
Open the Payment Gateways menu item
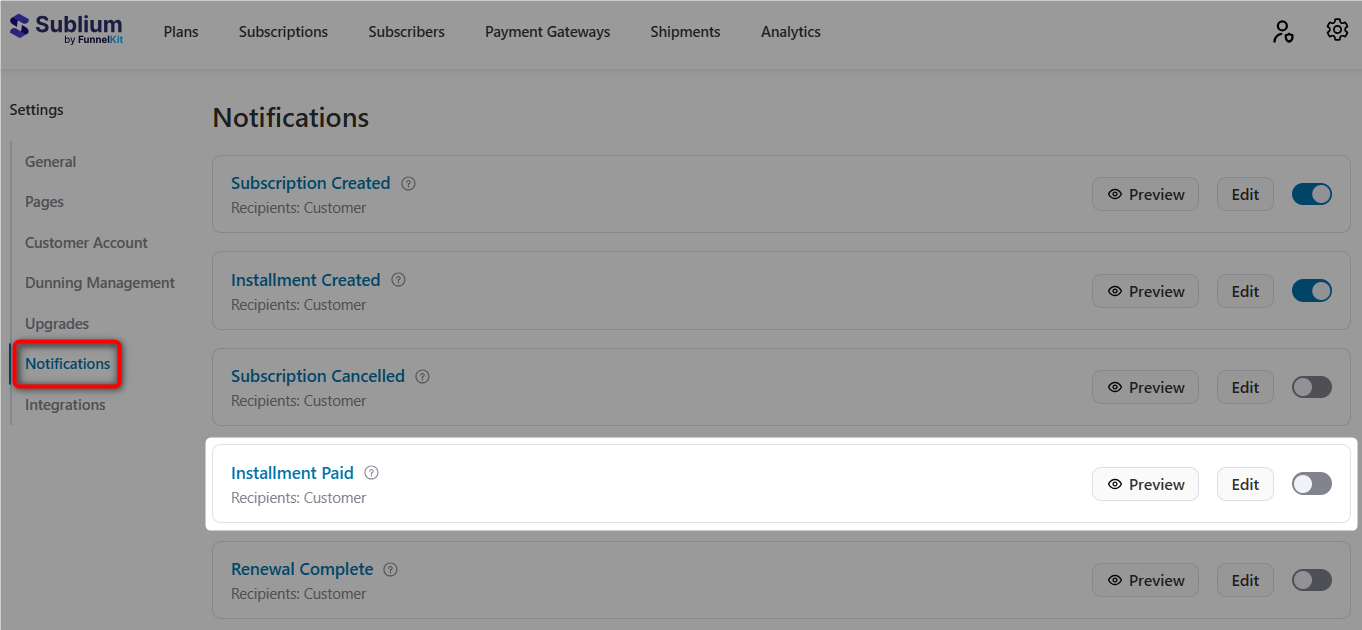(547, 31)
